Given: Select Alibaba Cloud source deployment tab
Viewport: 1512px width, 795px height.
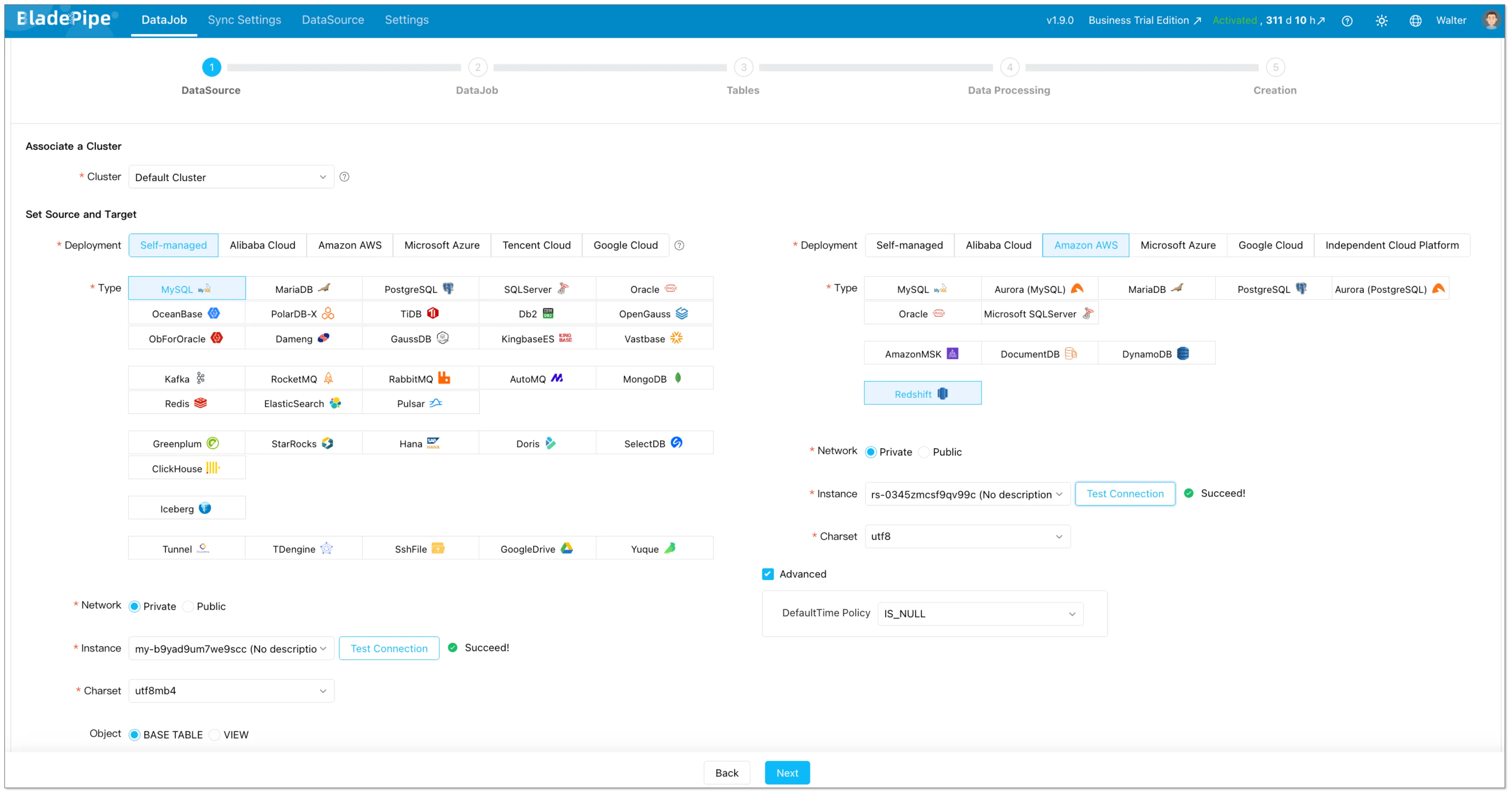Looking at the screenshot, I should pos(262,245).
